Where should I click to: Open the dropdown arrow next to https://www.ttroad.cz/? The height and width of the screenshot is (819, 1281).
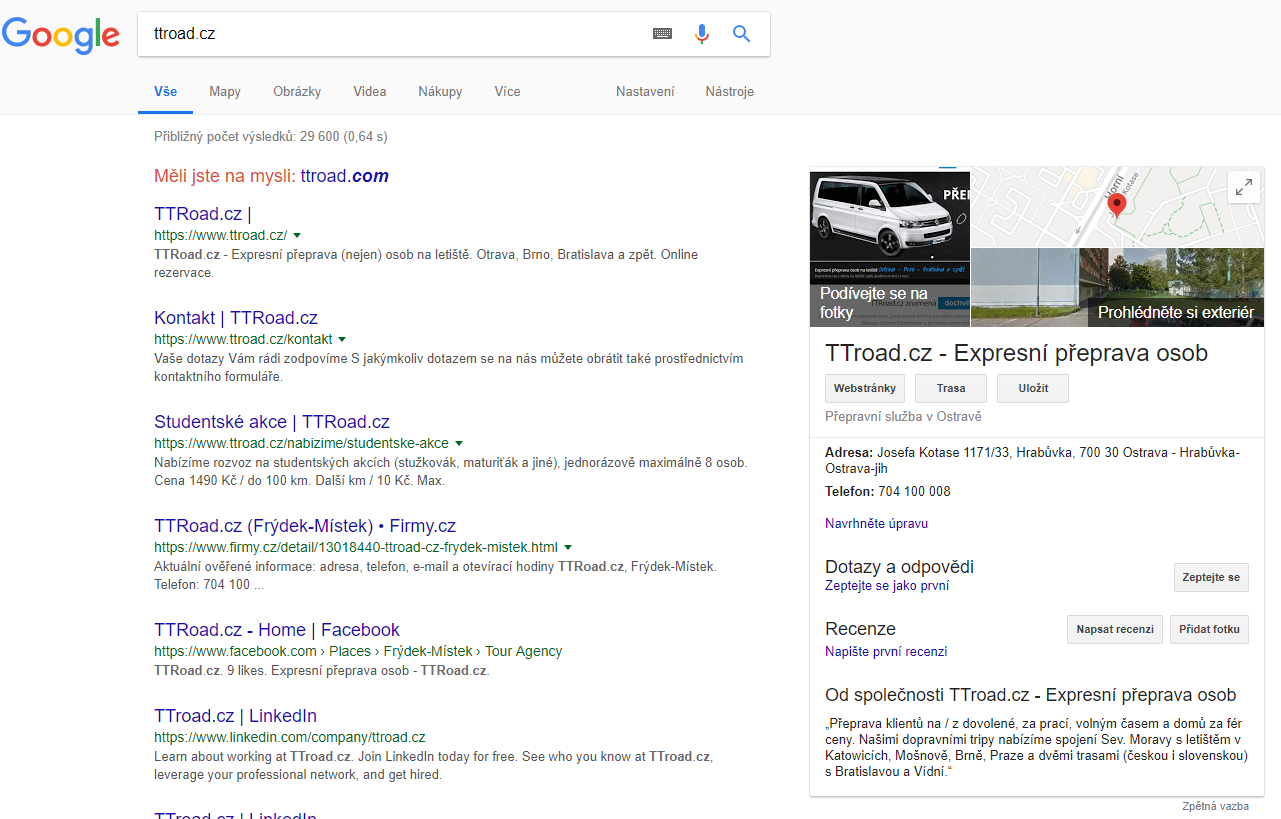pos(297,236)
